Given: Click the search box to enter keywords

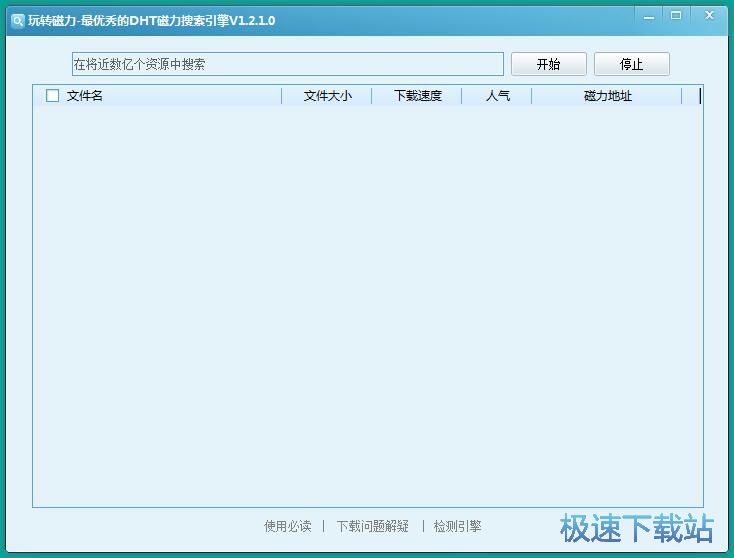Looking at the screenshot, I should (287, 64).
